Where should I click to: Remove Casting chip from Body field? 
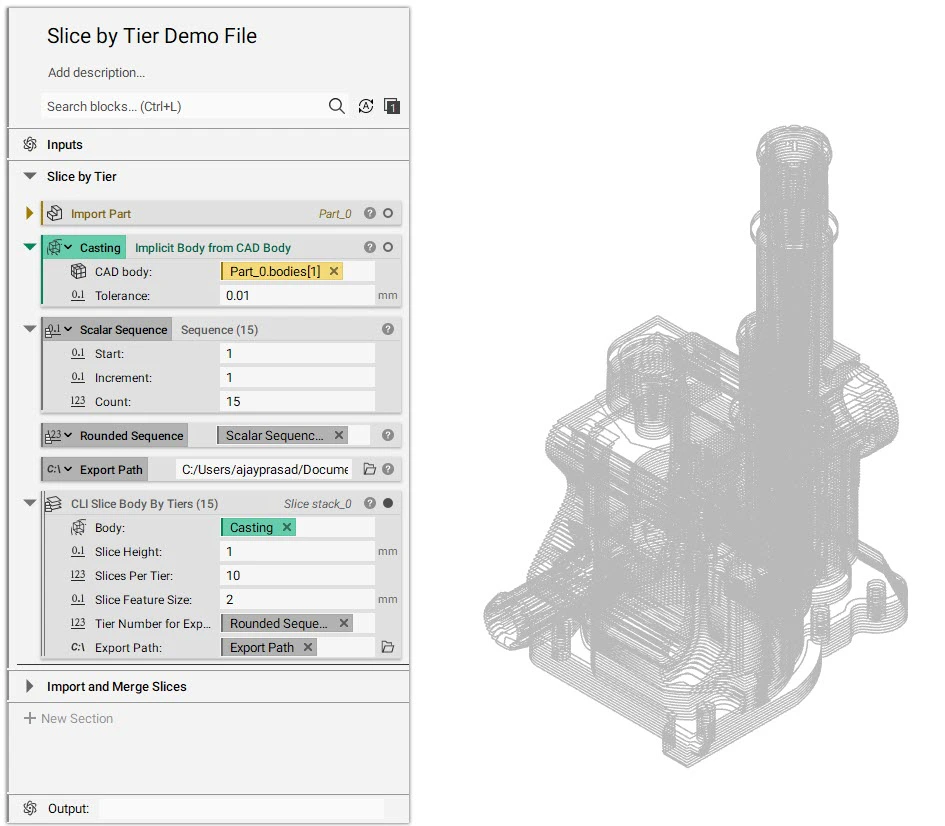[287, 527]
